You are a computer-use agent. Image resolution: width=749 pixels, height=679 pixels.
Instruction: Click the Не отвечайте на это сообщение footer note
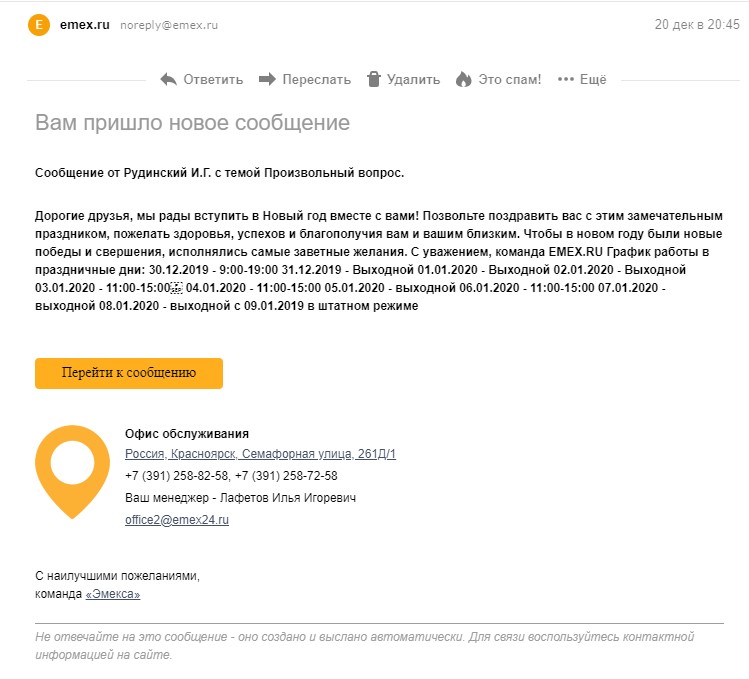364,646
